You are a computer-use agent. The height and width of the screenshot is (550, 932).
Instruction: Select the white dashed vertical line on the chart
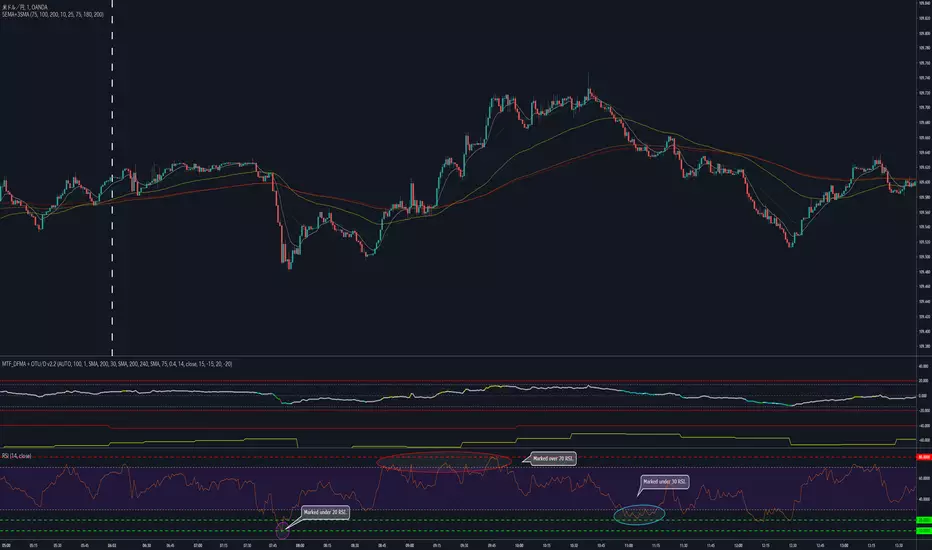[x=112, y=178]
